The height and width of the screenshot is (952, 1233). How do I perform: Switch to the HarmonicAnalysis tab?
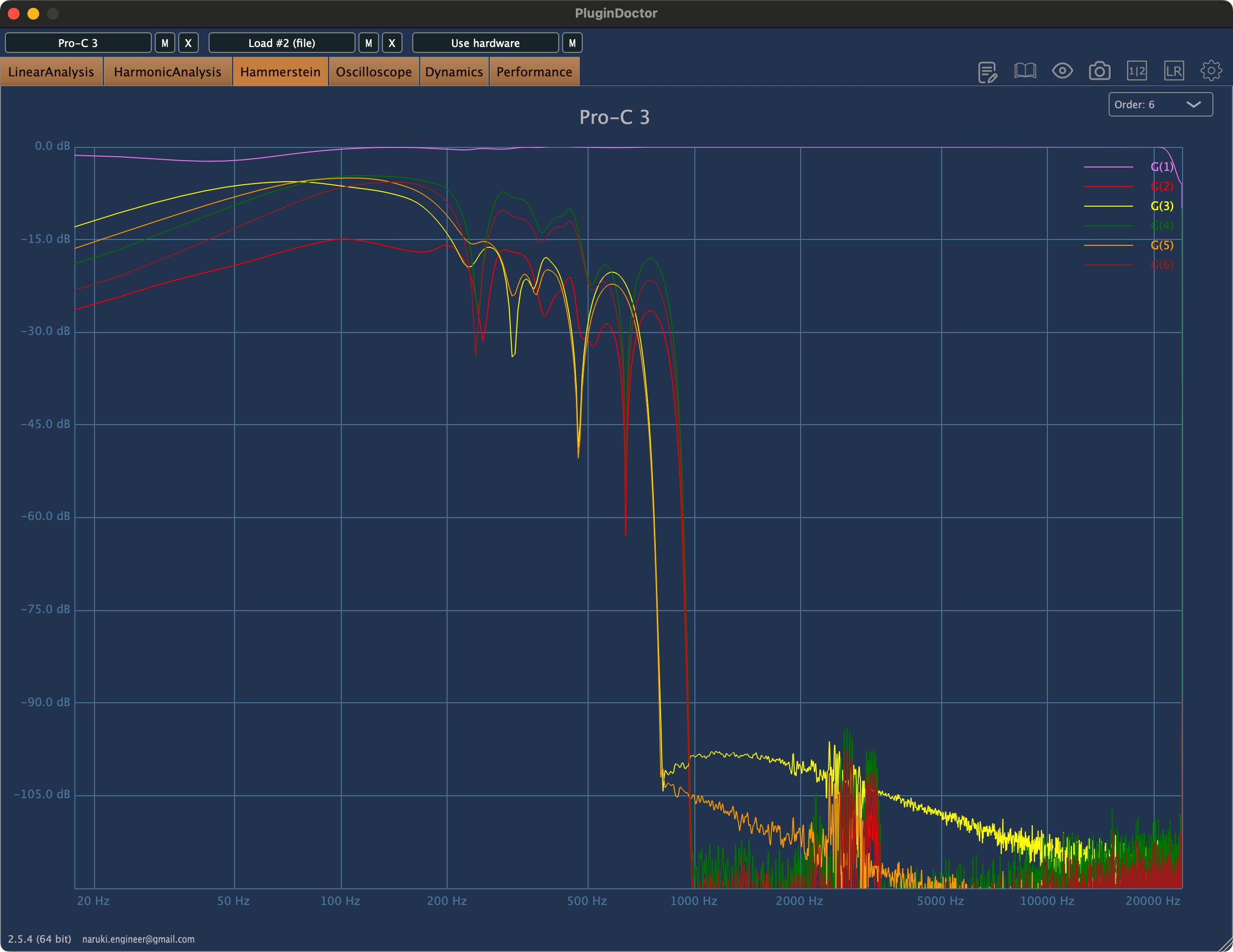(x=167, y=71)
